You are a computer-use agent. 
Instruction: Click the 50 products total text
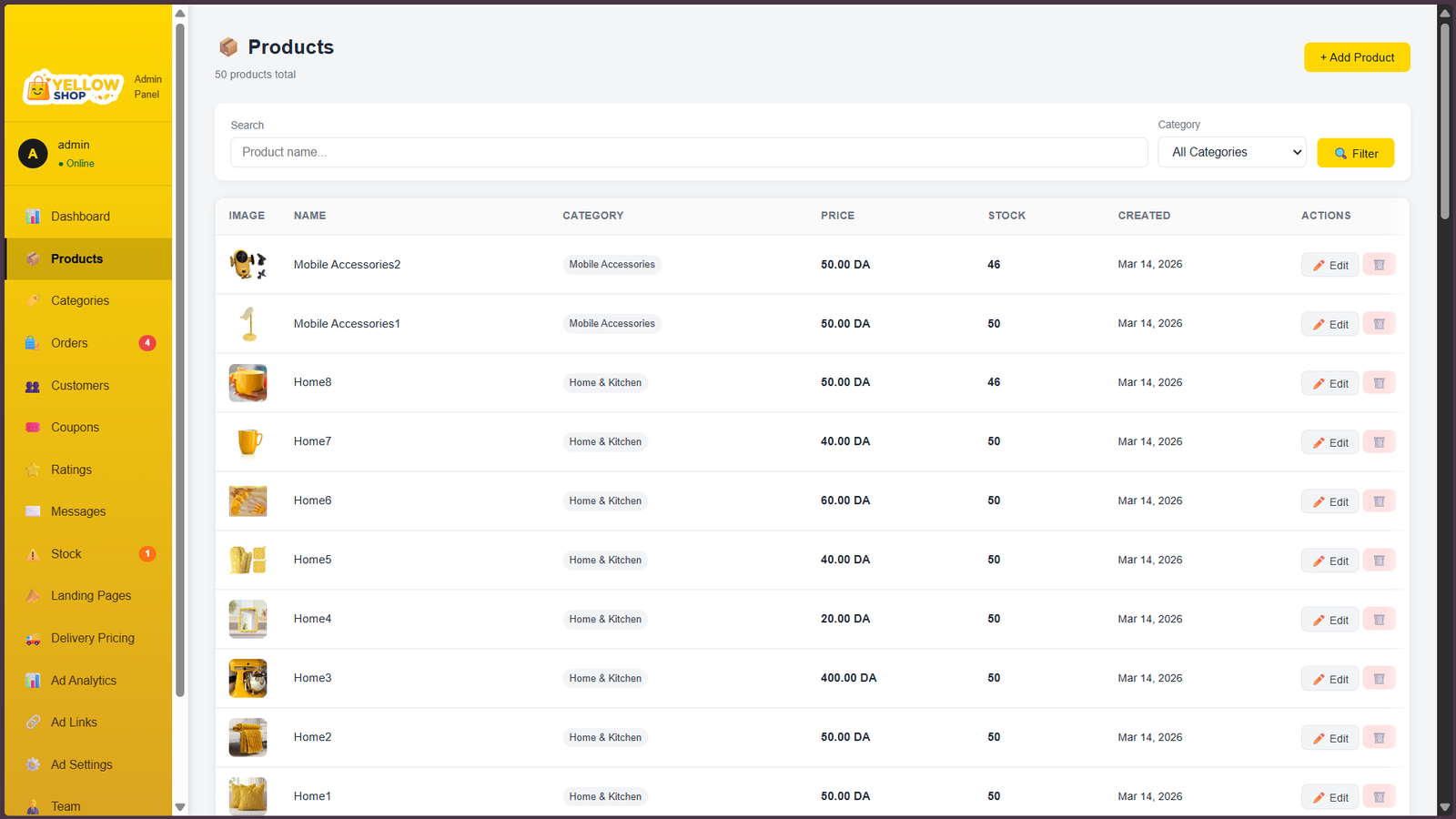(x=255, y=75)
